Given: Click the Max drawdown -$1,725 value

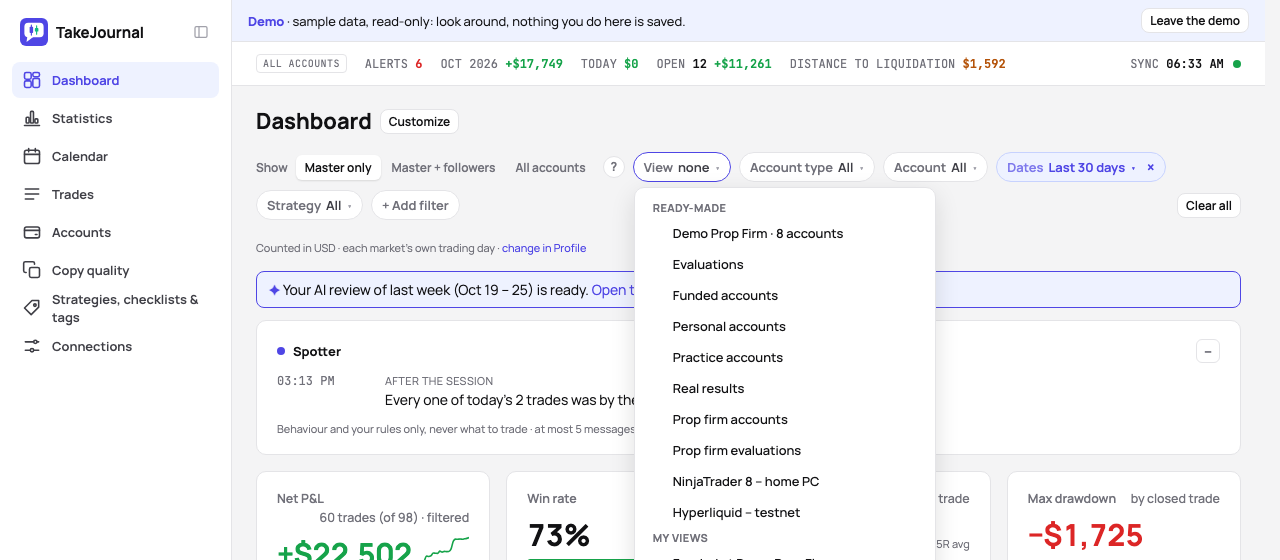Looking at the screenshot, I should 1085,536.
